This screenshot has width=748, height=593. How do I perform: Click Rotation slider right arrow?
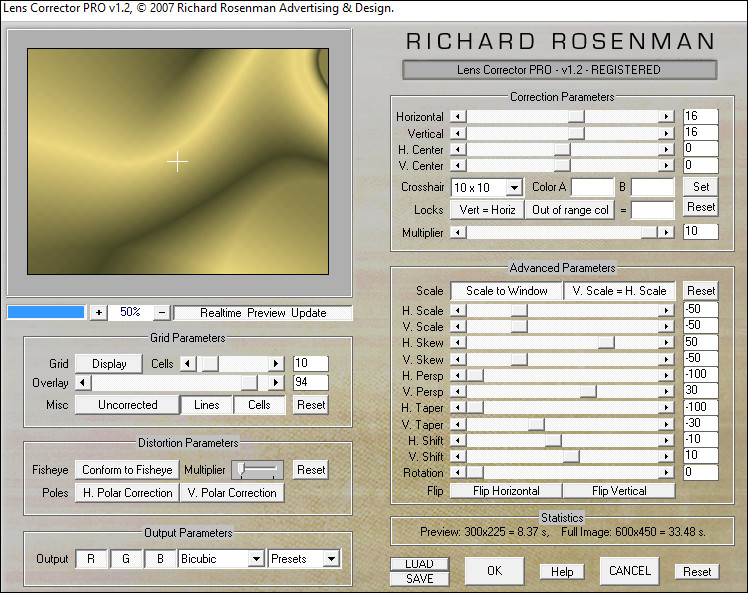[666, 473]
